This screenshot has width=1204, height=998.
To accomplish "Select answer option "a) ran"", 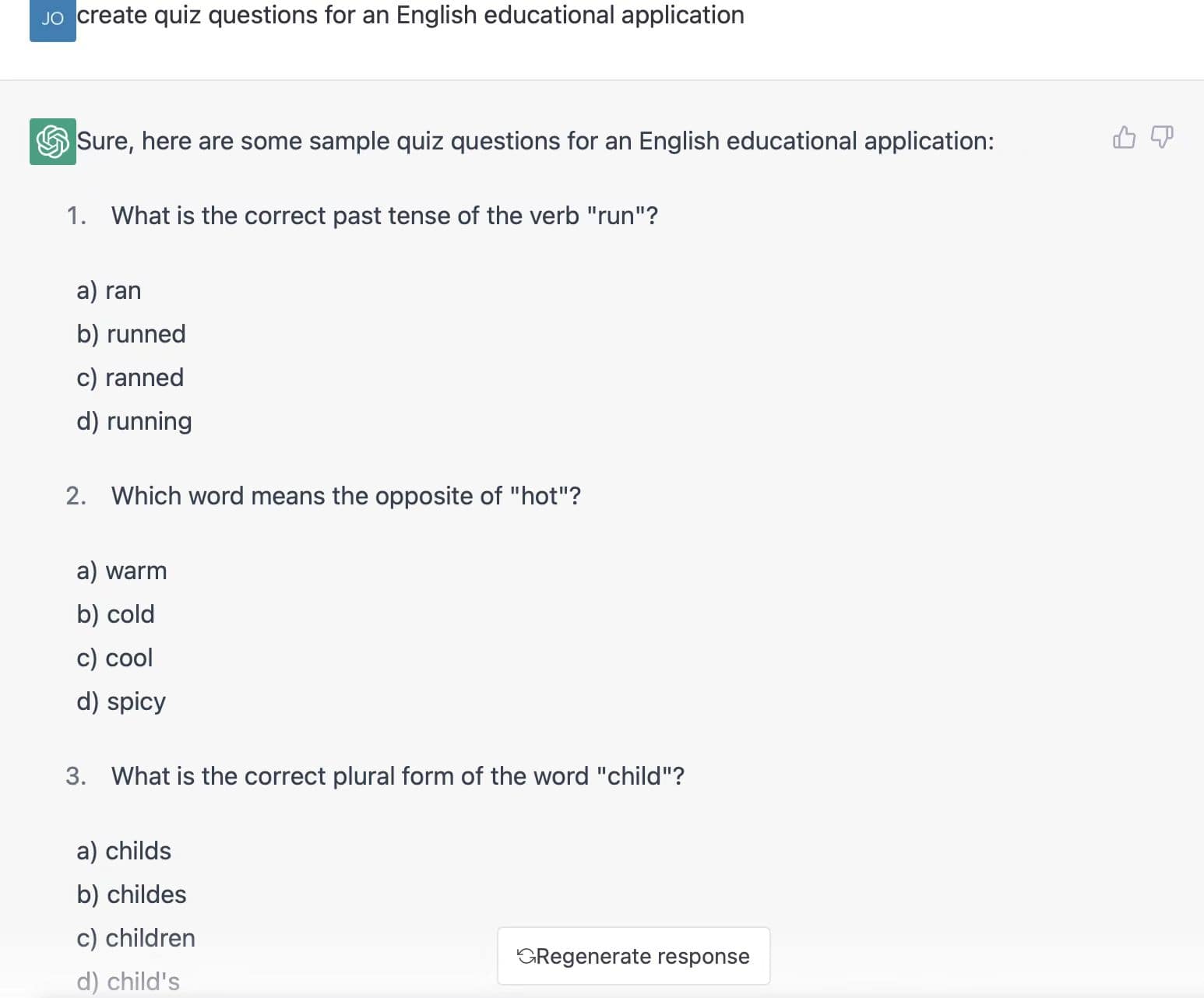I will (x=109, y=290).
